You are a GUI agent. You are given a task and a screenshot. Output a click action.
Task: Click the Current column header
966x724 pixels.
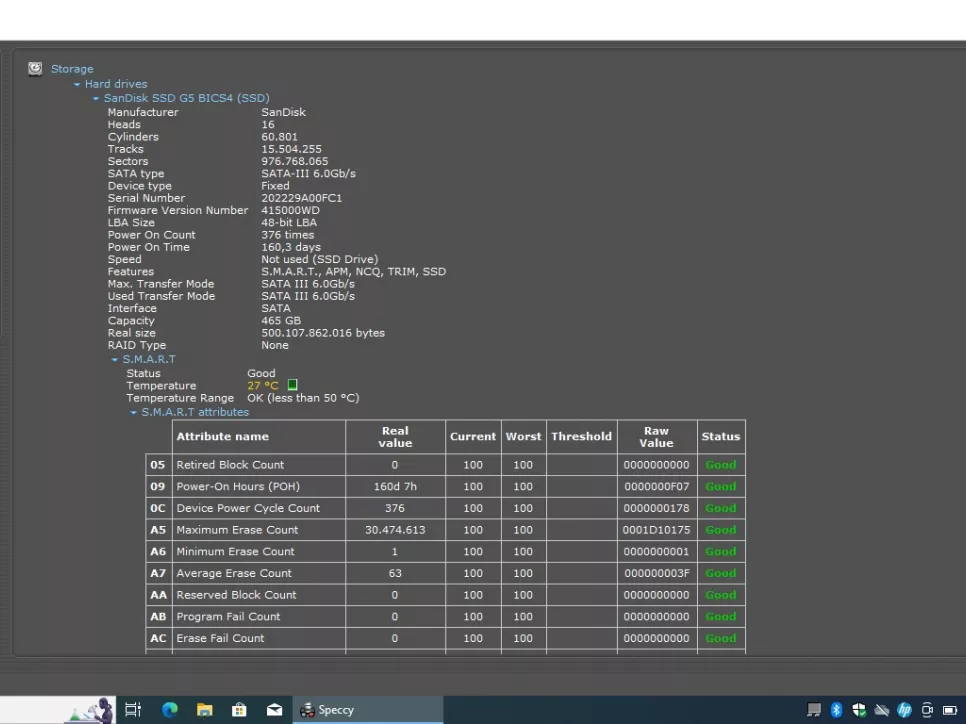[x=473, y=436]
